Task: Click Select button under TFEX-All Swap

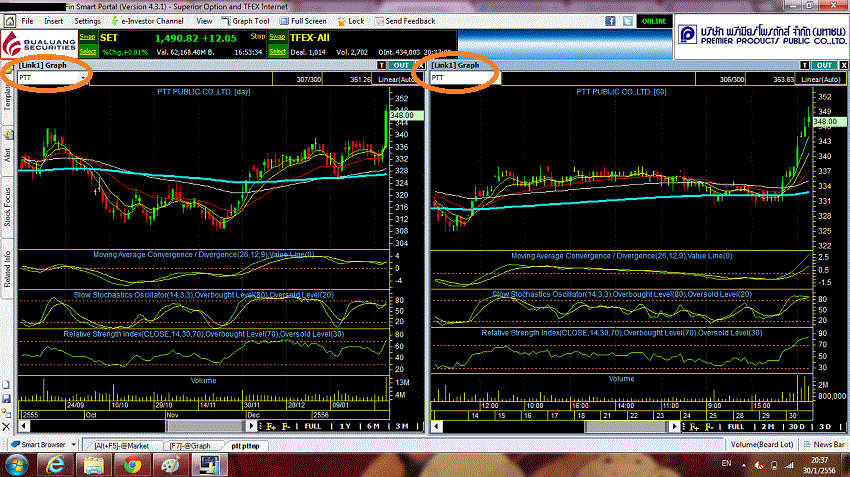Action: tap(277, 51)
